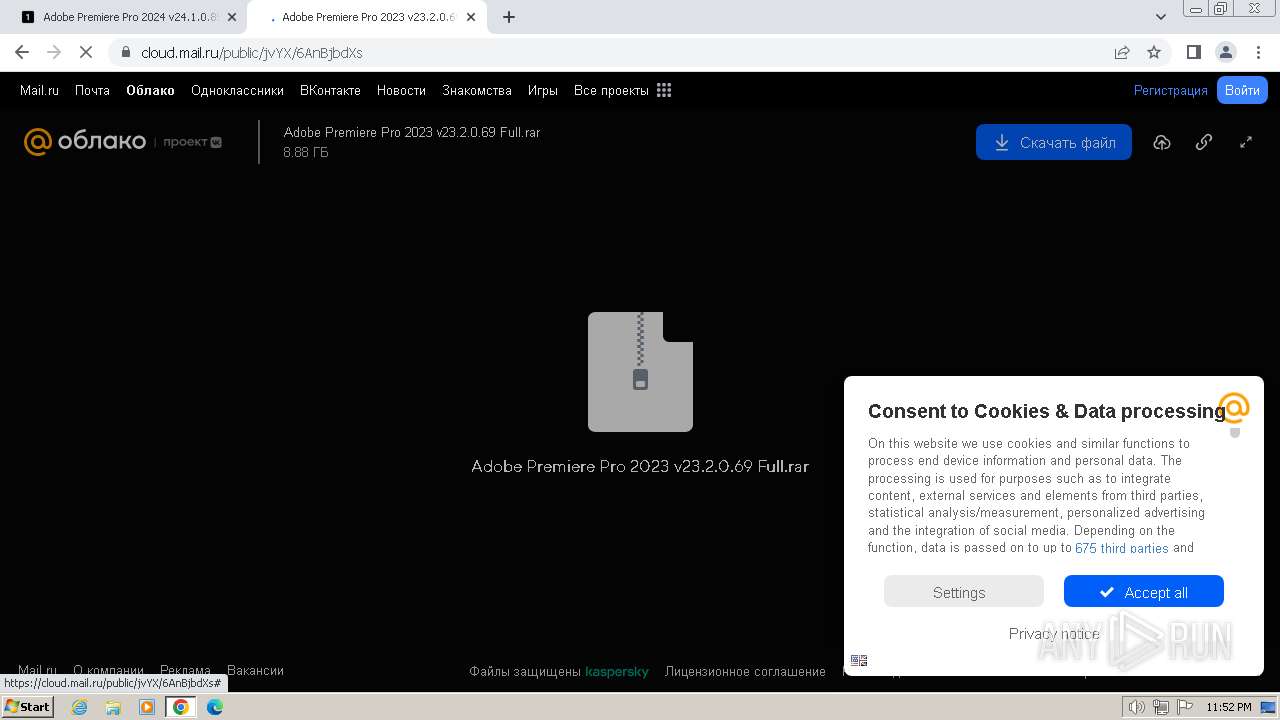Copy link with the chain icon
The image size is (1280, 720).
click(x=1204, y=142)
